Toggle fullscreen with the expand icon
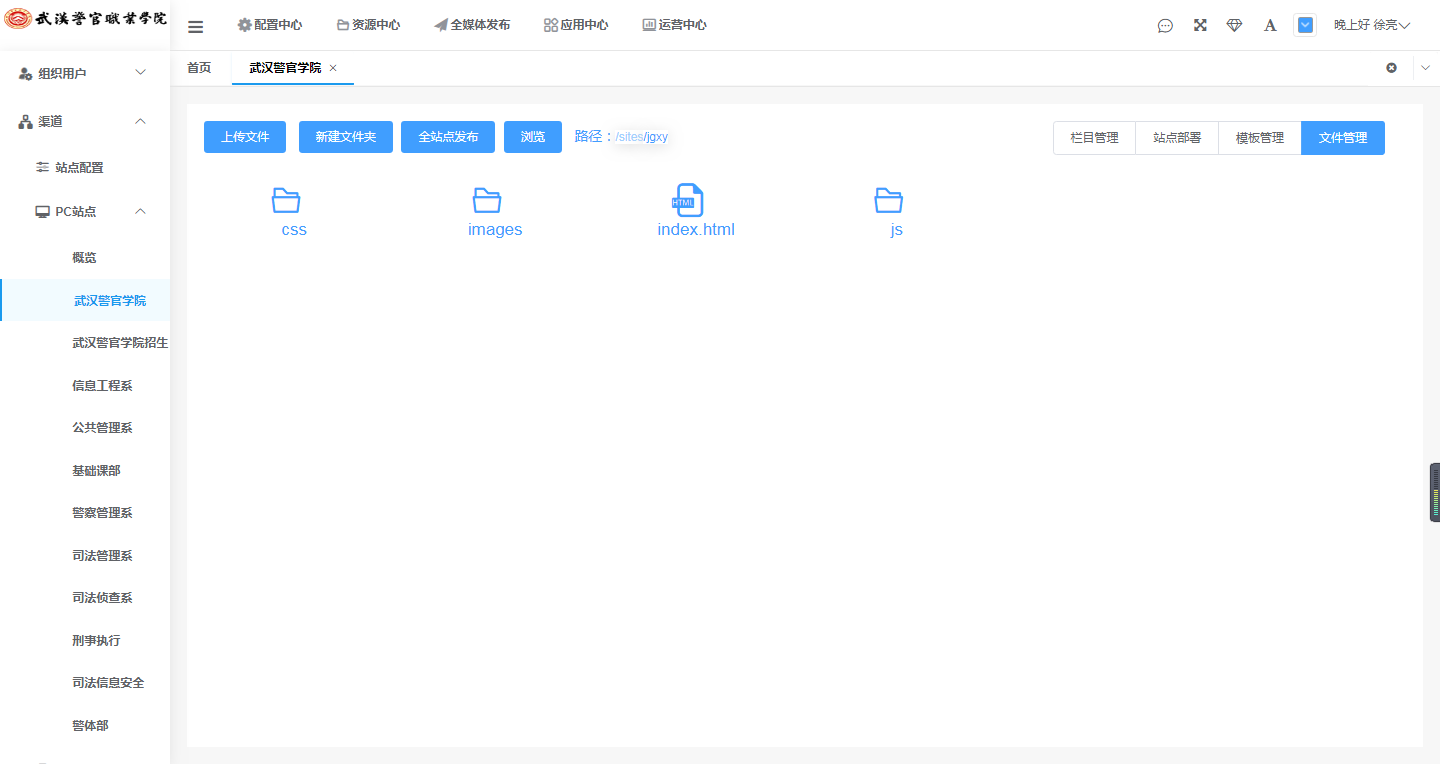 tap(1200, 25)
